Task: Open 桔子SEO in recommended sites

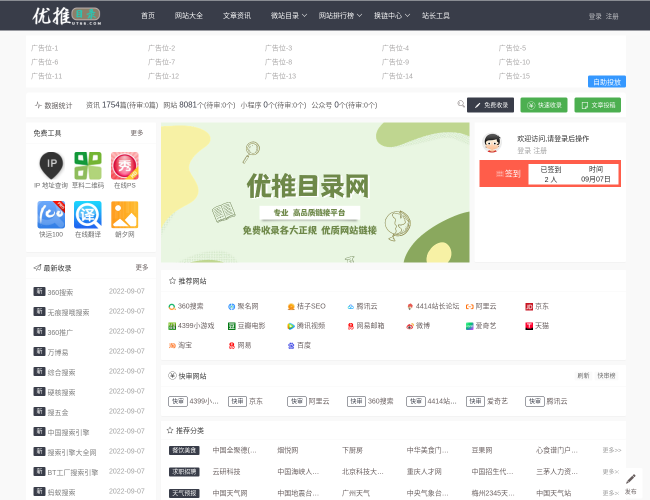Action: 307,306
